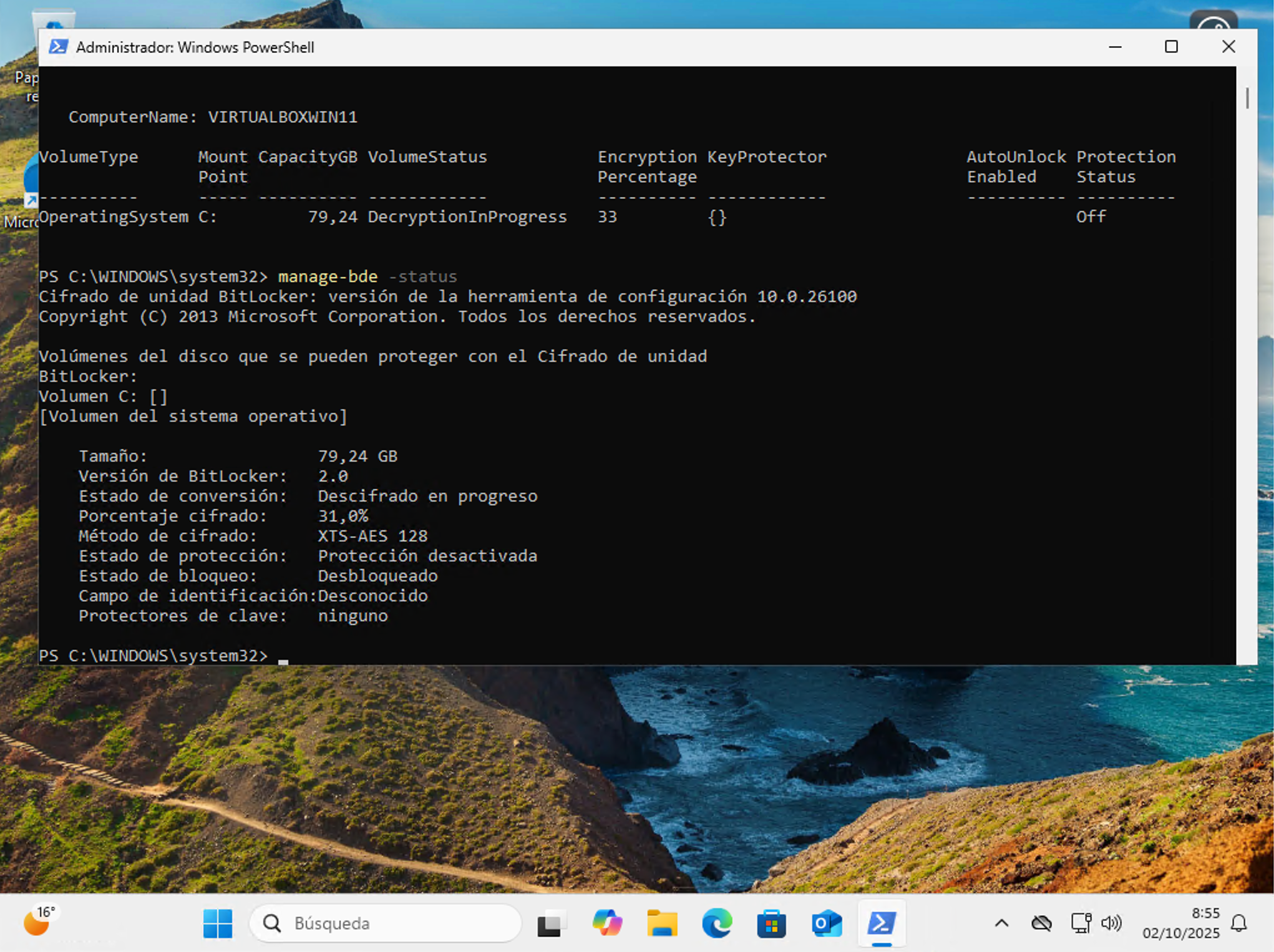Click the PowerShell vertical scrollbar thumb
This screenshot has width=1274, height=952.
pyautogui.click(x=1247, y=99)
